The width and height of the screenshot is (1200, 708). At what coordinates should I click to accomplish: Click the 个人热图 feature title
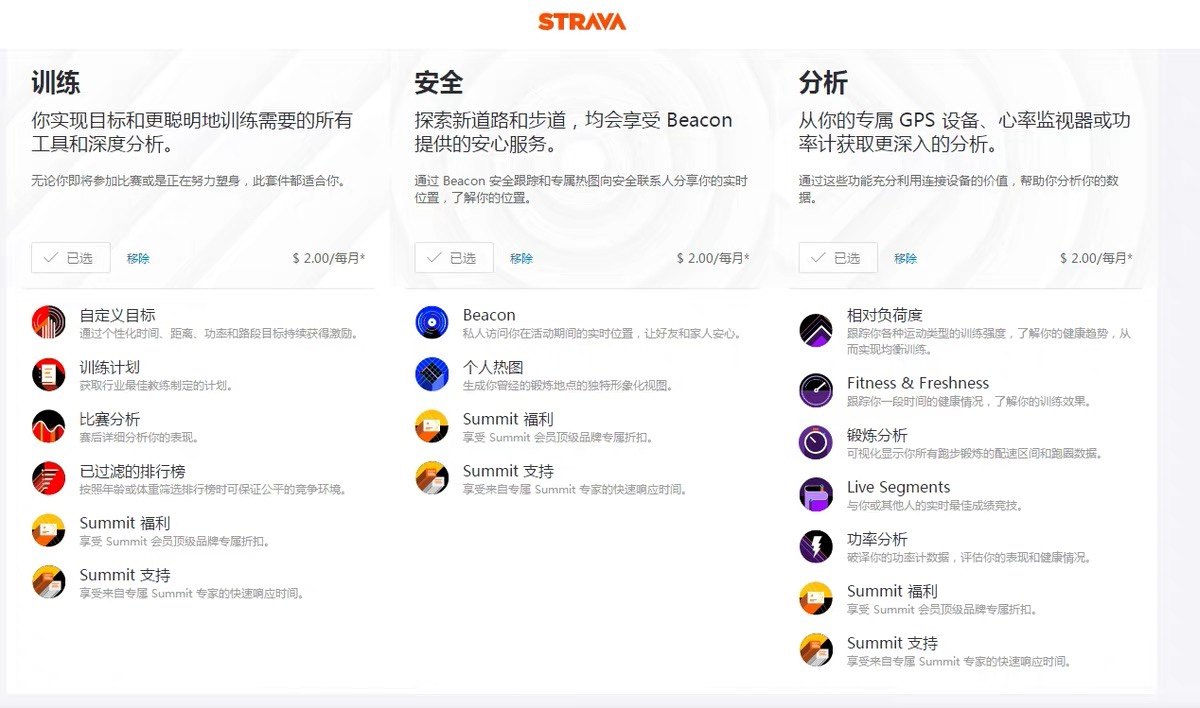point(493,367)
